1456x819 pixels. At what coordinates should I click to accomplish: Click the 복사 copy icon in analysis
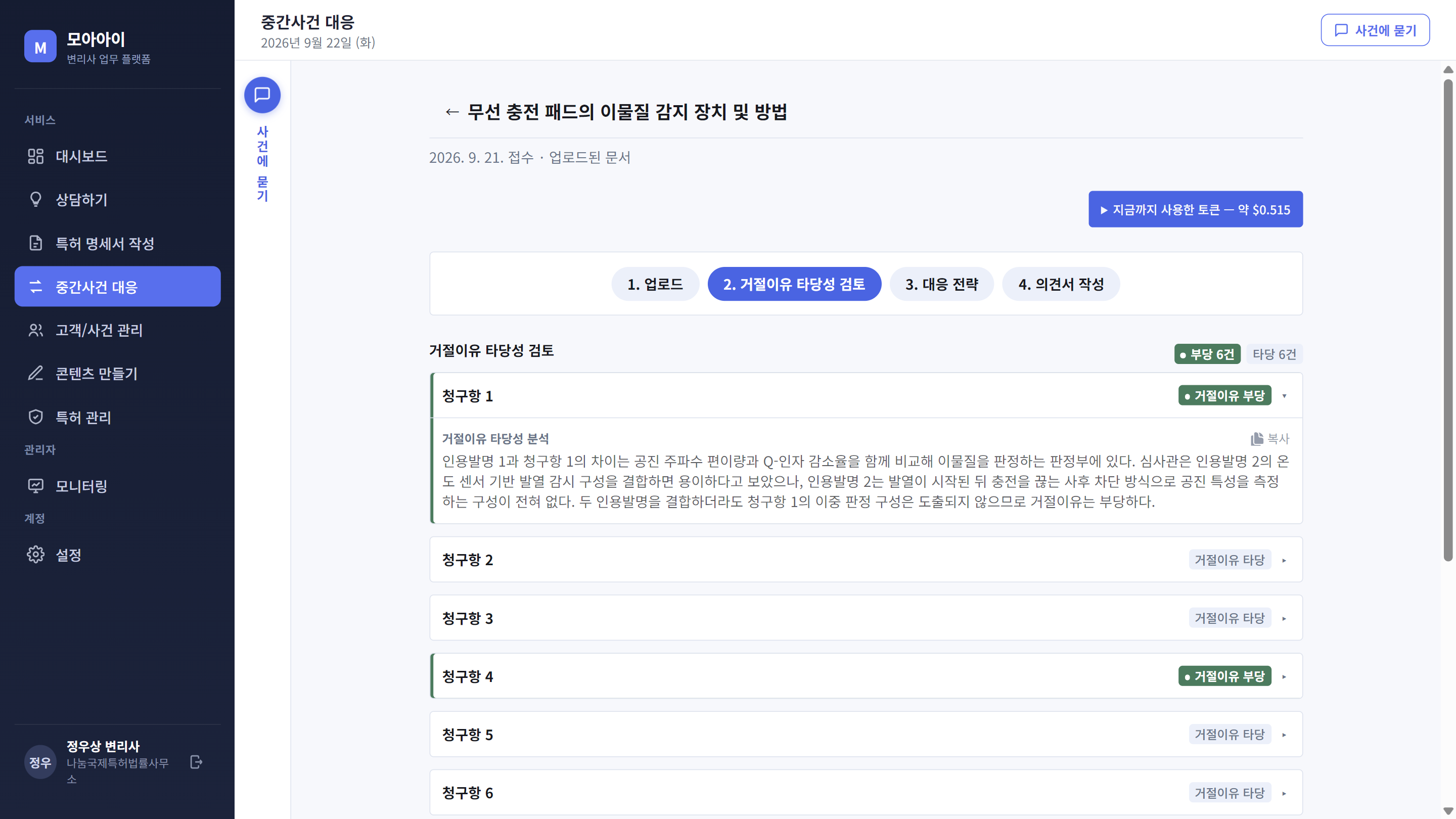point(1269,439)
